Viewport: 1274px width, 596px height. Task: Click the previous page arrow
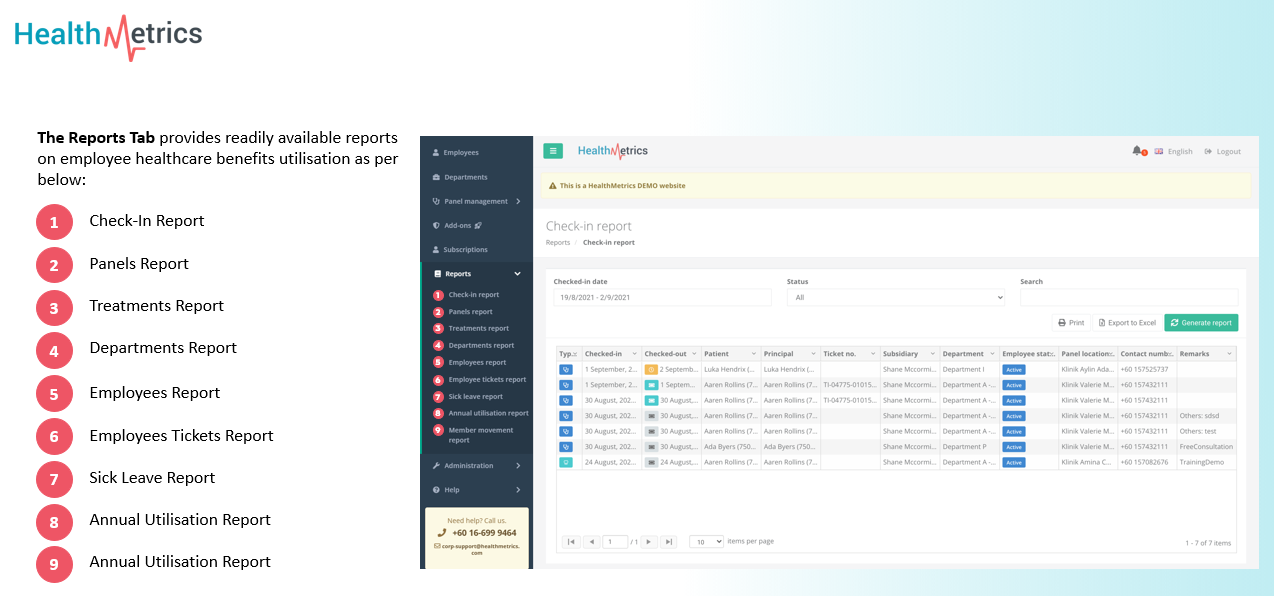591,542
